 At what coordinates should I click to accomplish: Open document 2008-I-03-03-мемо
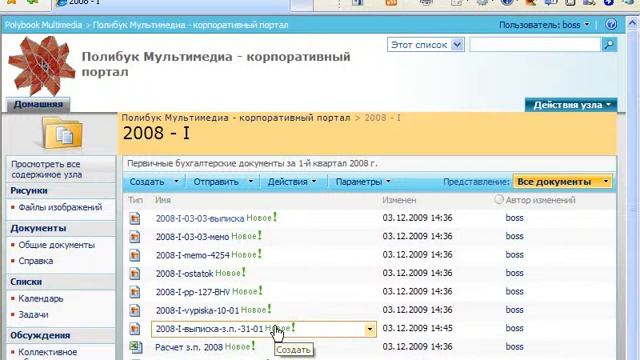coord(192,237)
